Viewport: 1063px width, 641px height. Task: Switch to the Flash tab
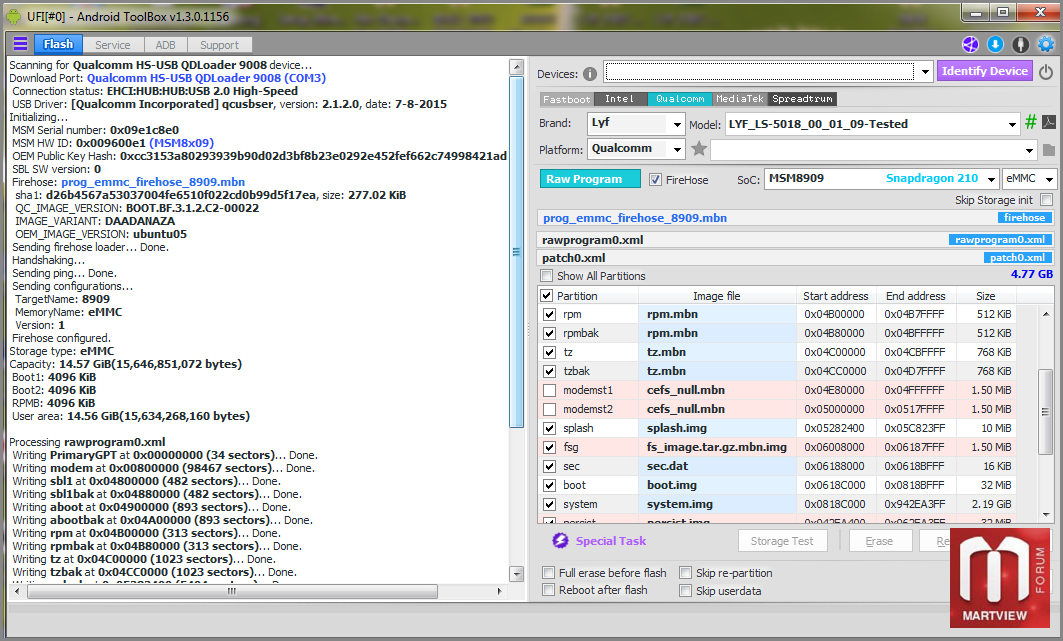coord(58,44)
